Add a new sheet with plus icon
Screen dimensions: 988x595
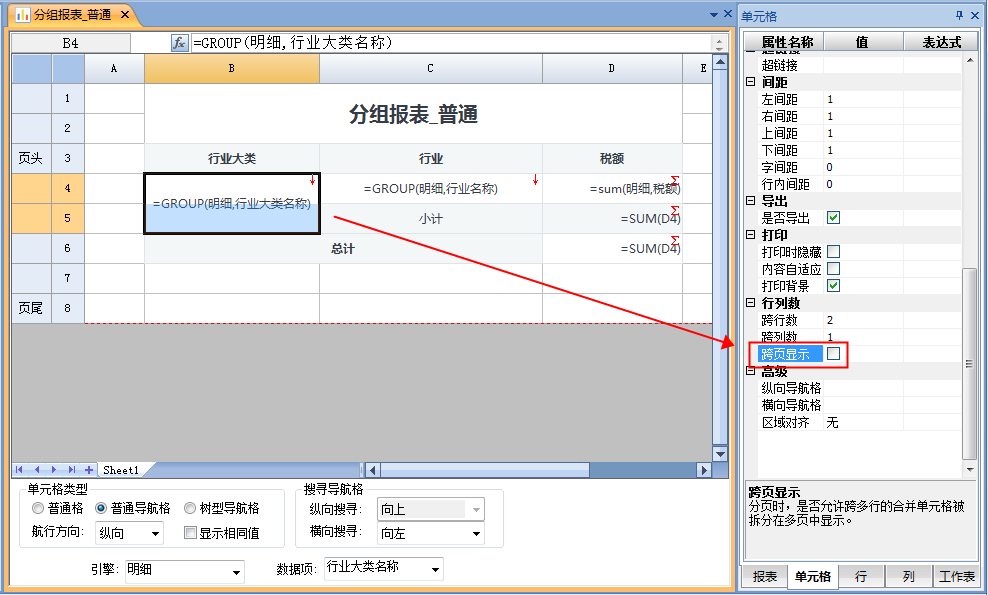tap(89, 469)
